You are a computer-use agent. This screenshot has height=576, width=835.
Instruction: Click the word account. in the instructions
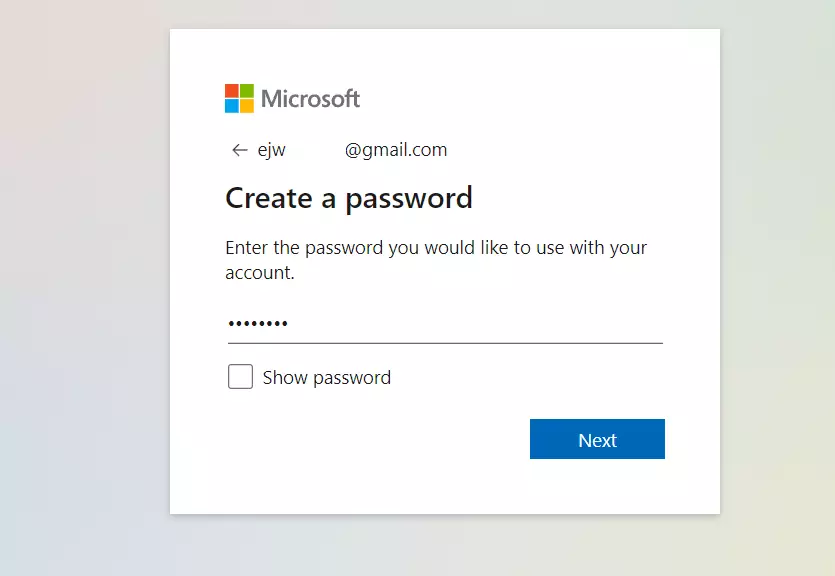coord(260,273)
